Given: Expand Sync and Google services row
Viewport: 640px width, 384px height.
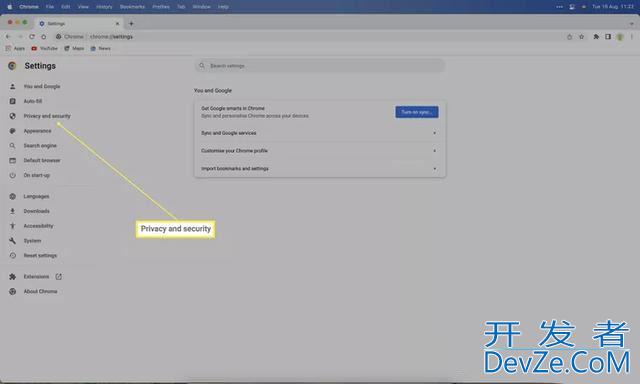Looking at the screenshot, I should [x=320, y=133].
